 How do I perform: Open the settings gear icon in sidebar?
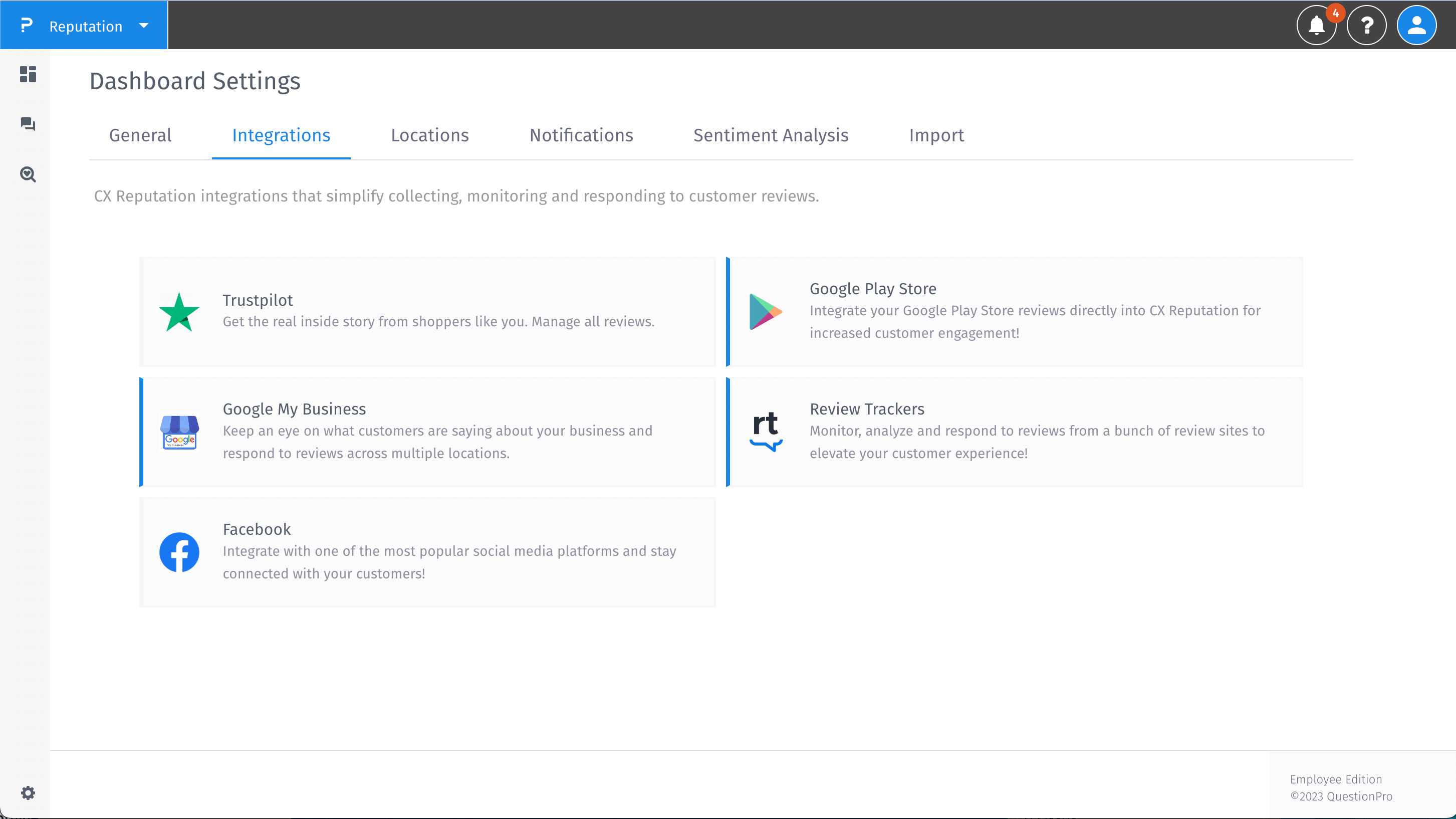28,792
